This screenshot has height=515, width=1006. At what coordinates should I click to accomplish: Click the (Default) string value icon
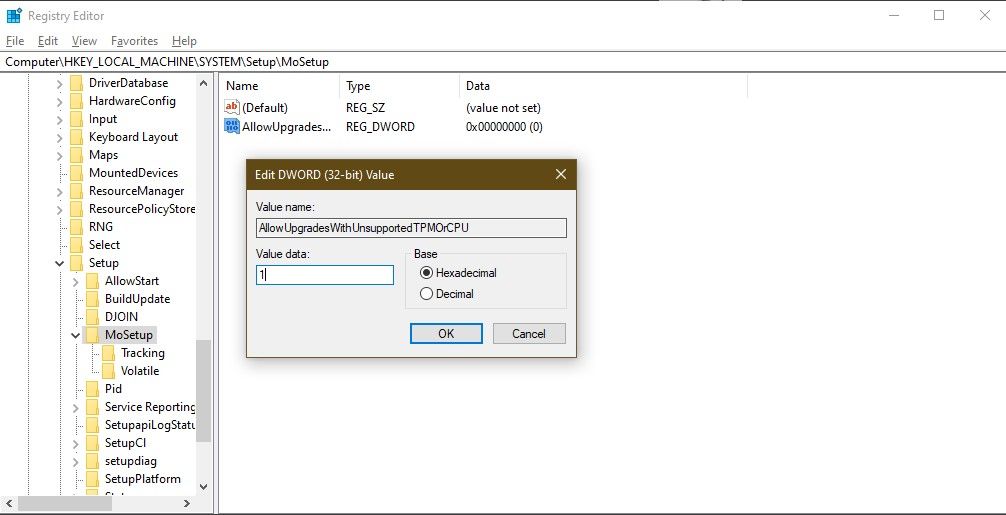232,107
